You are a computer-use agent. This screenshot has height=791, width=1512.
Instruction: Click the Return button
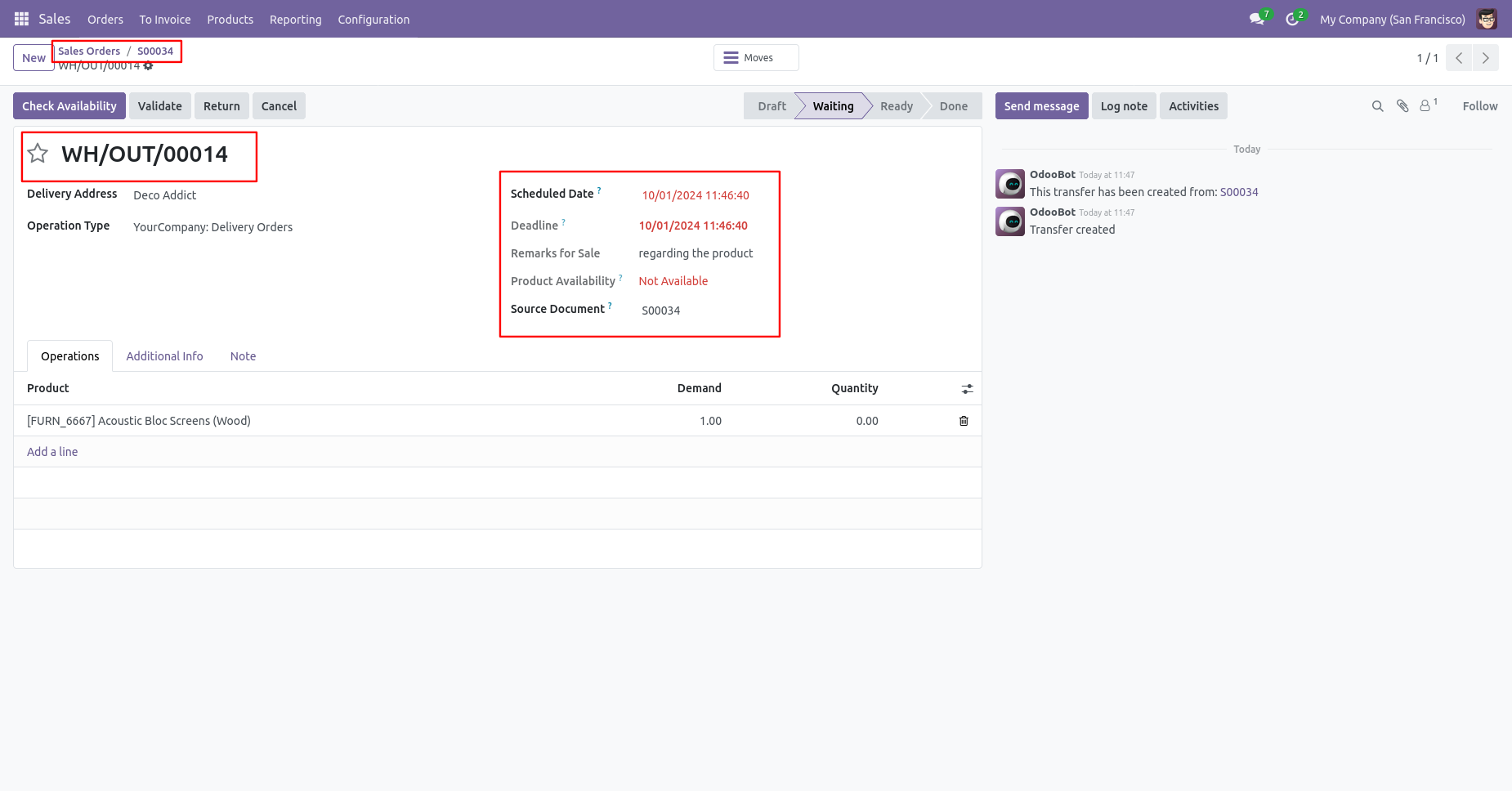point(221,106)
